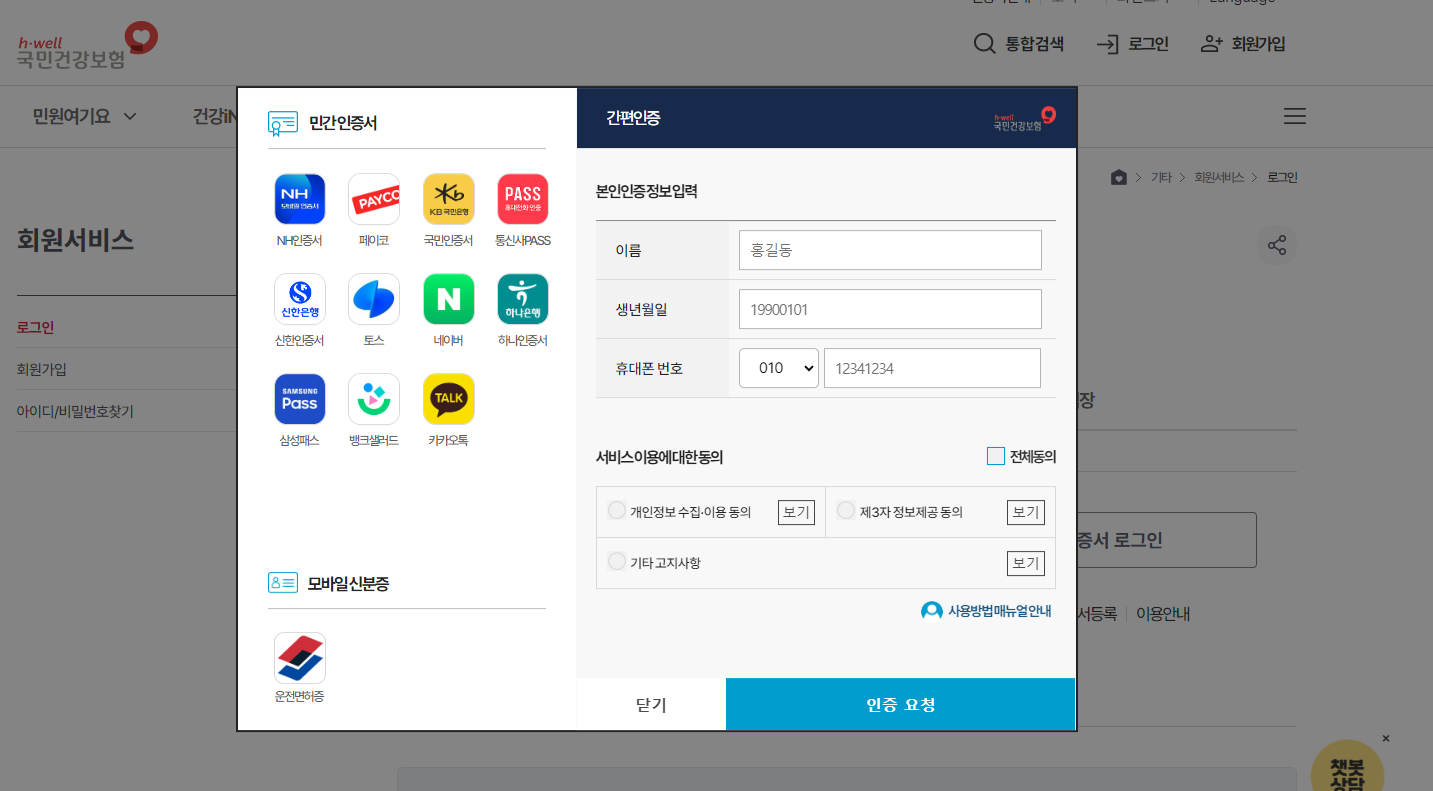Image resolution: width=1433 pixels, height=791 pixels.
Task: Check the 전체동의 checkbox
Action: (995, 456)
